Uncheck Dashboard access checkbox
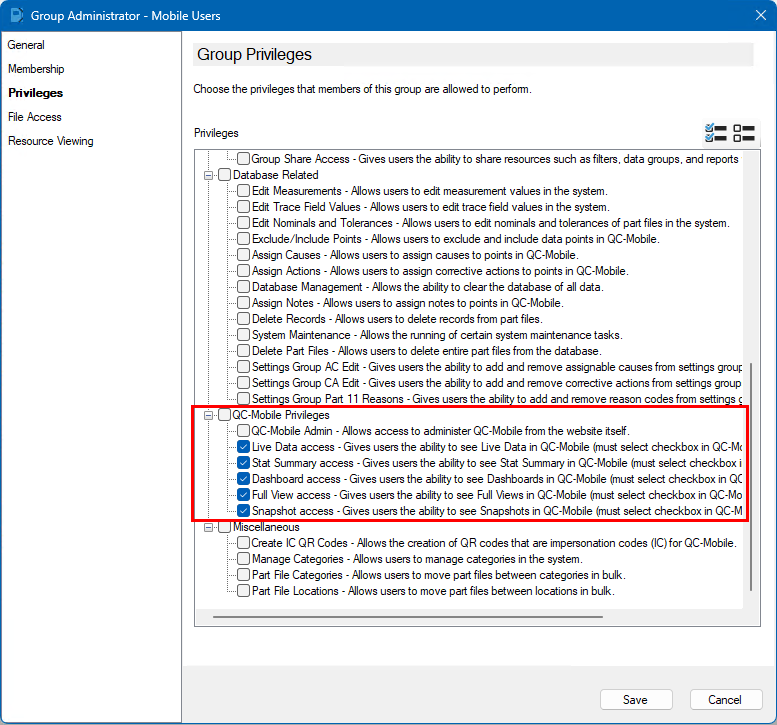777x725 pixels. [x=243, y=479]
